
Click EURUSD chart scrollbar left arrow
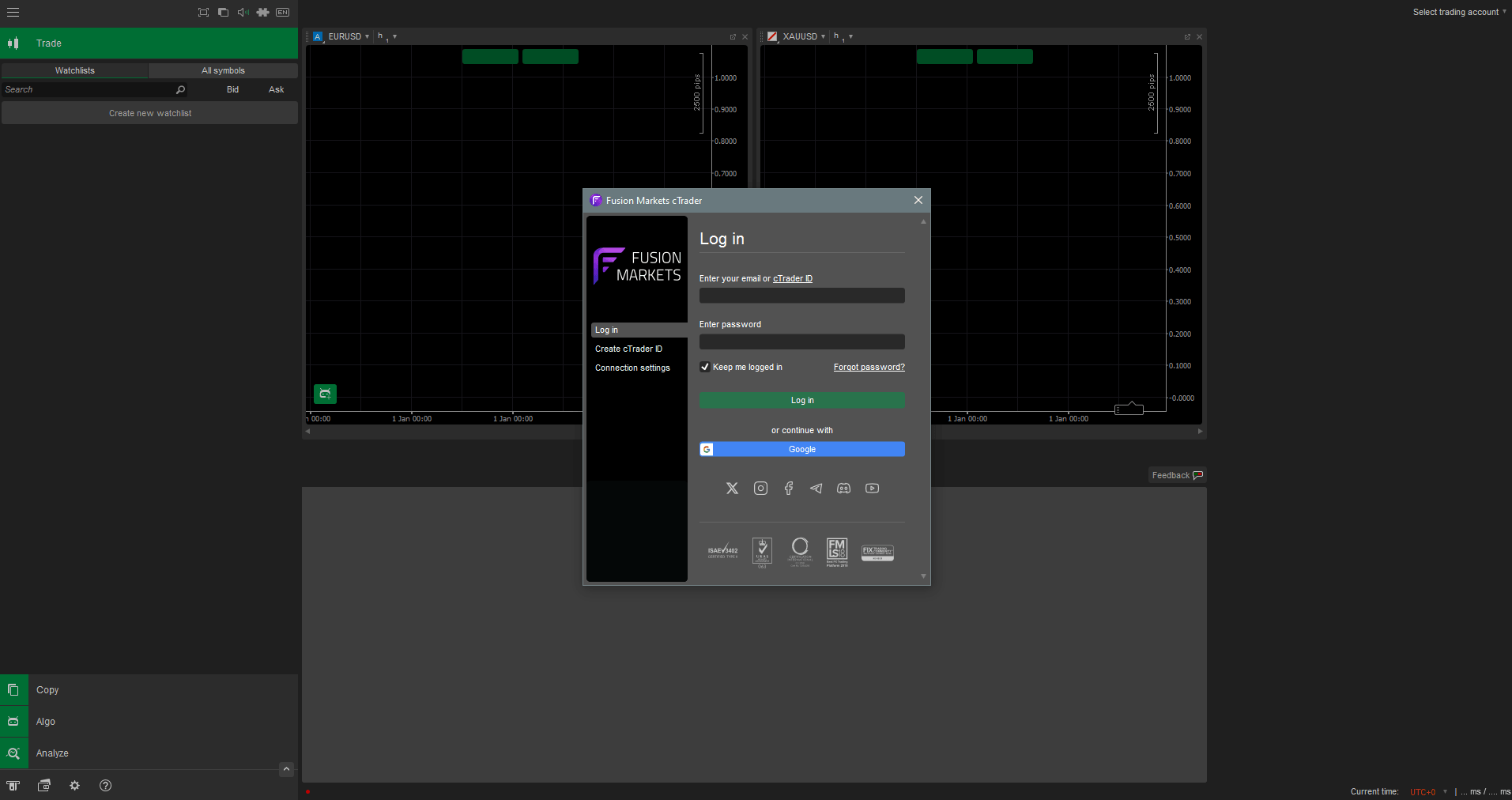pyautogui.click(x=307, y=431)
